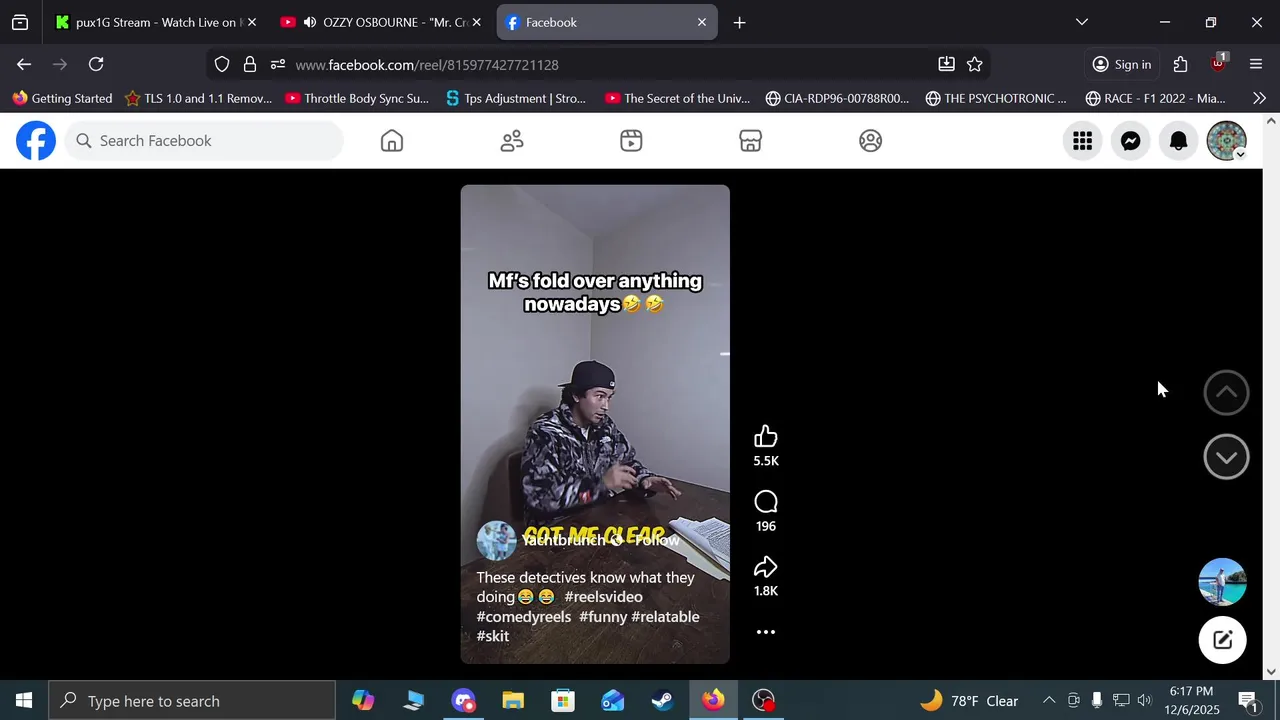Follow the Yachtbrunch reel creator
The height and width of the screenshot is (720, 1280).
657,540
